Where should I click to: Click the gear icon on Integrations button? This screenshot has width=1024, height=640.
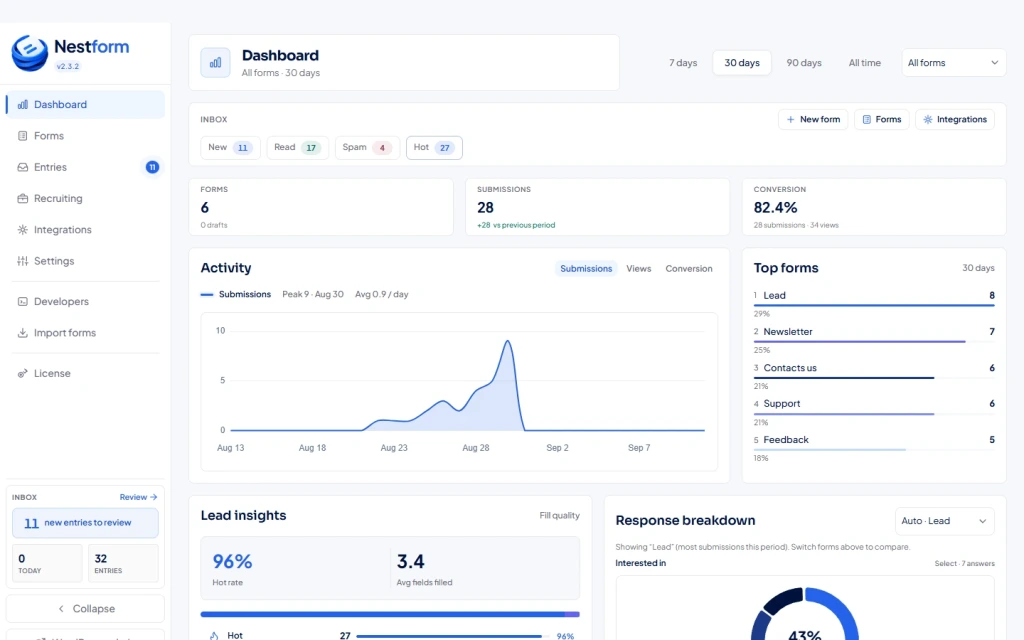(928, 120)
